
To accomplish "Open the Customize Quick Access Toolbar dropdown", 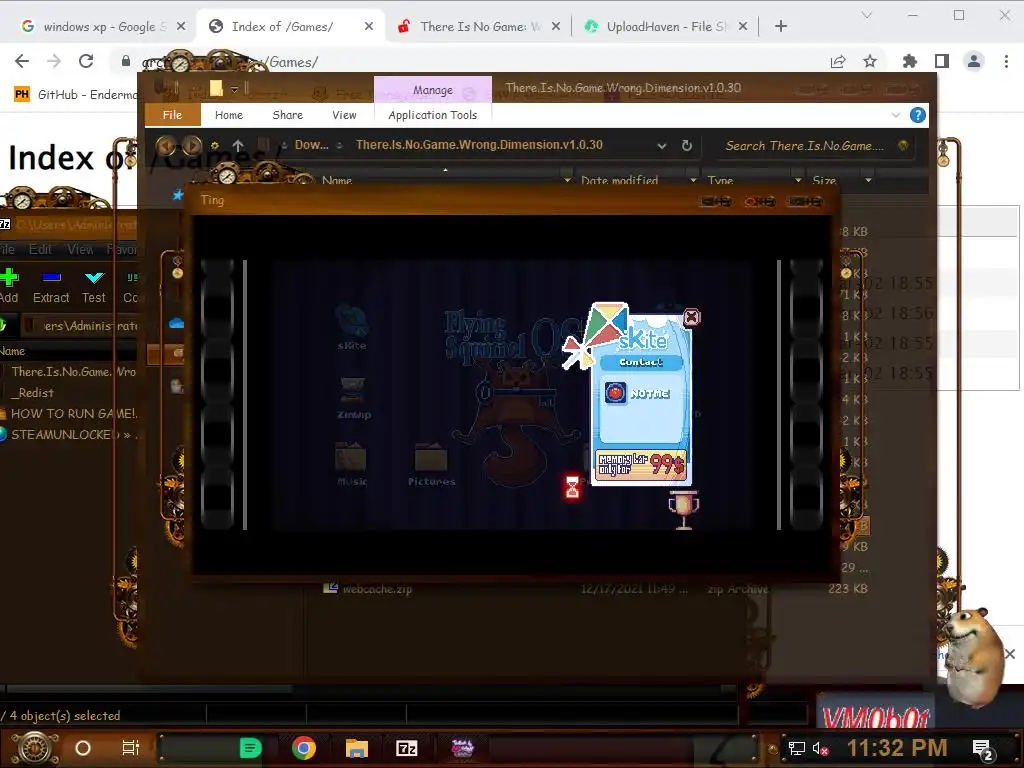I will click(234, 89).
